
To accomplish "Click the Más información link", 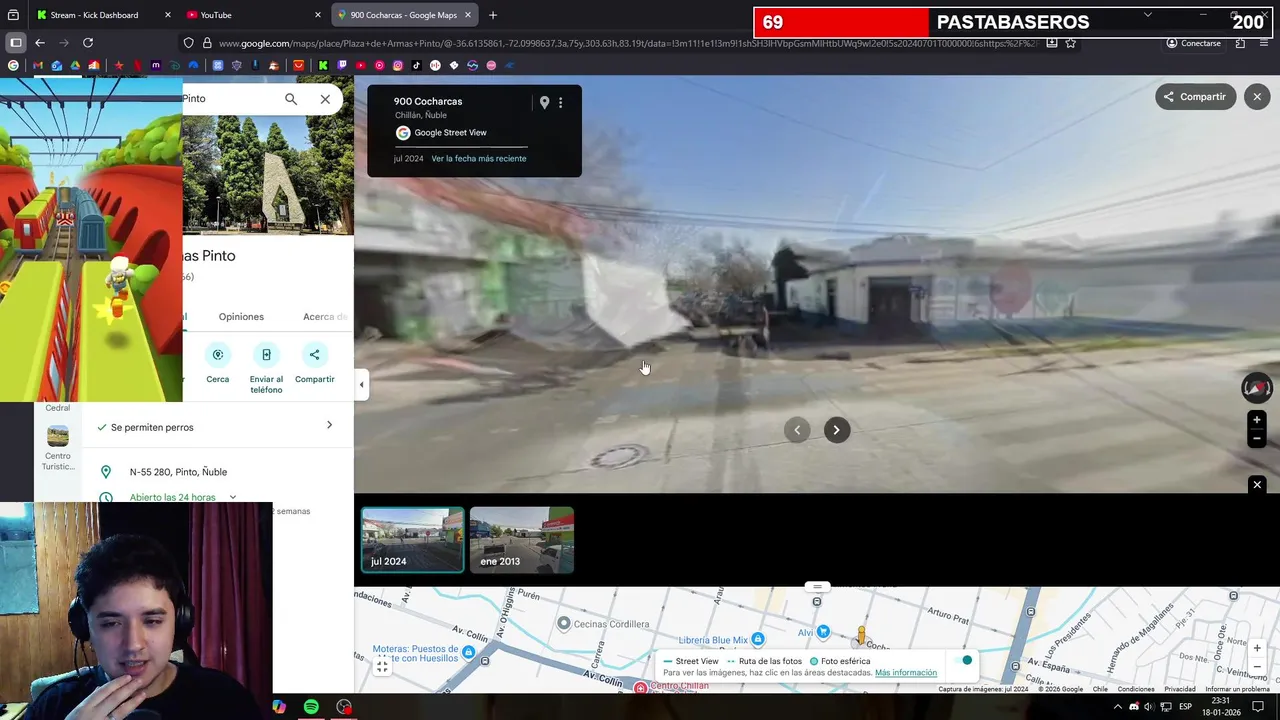I will (906, 673).
